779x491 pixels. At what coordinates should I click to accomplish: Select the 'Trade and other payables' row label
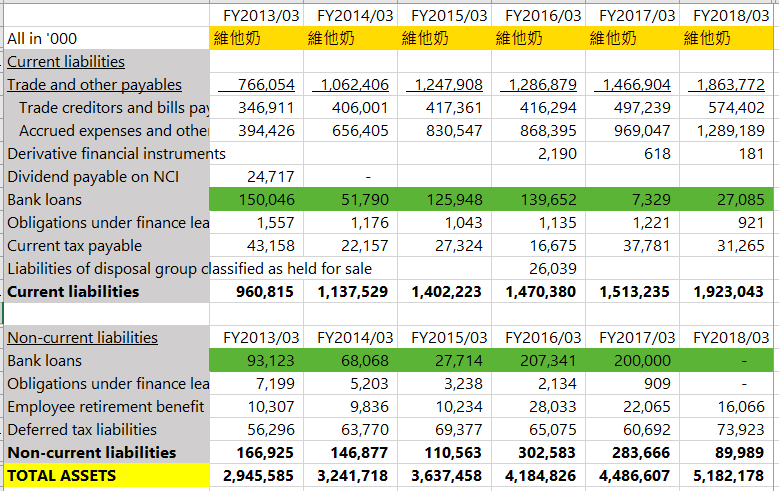click(x=107, y=84)
